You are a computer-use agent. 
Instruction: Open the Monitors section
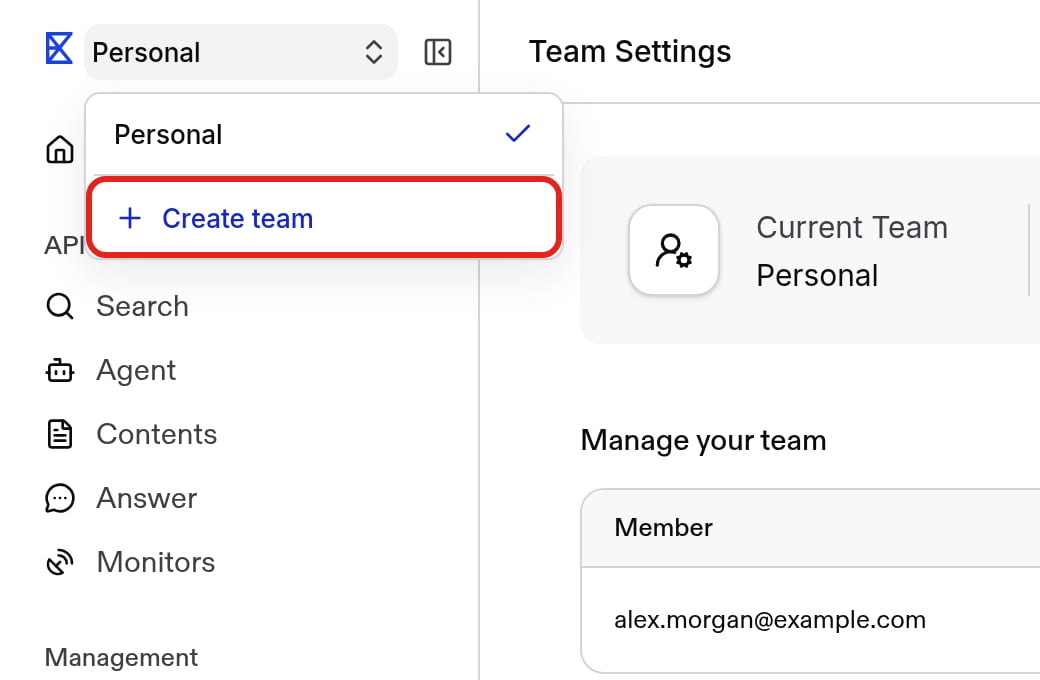pos(156,563)
